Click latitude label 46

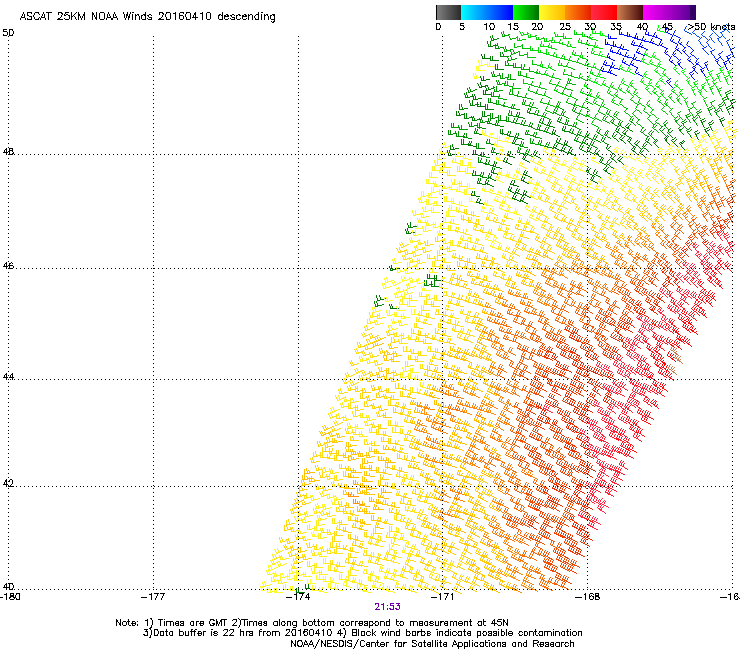click(8, 266)
